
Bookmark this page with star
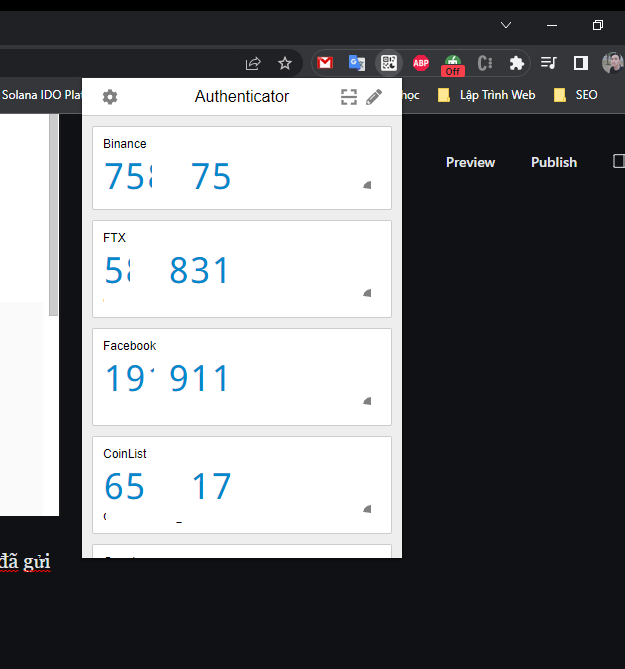click(x=285, y=63)
